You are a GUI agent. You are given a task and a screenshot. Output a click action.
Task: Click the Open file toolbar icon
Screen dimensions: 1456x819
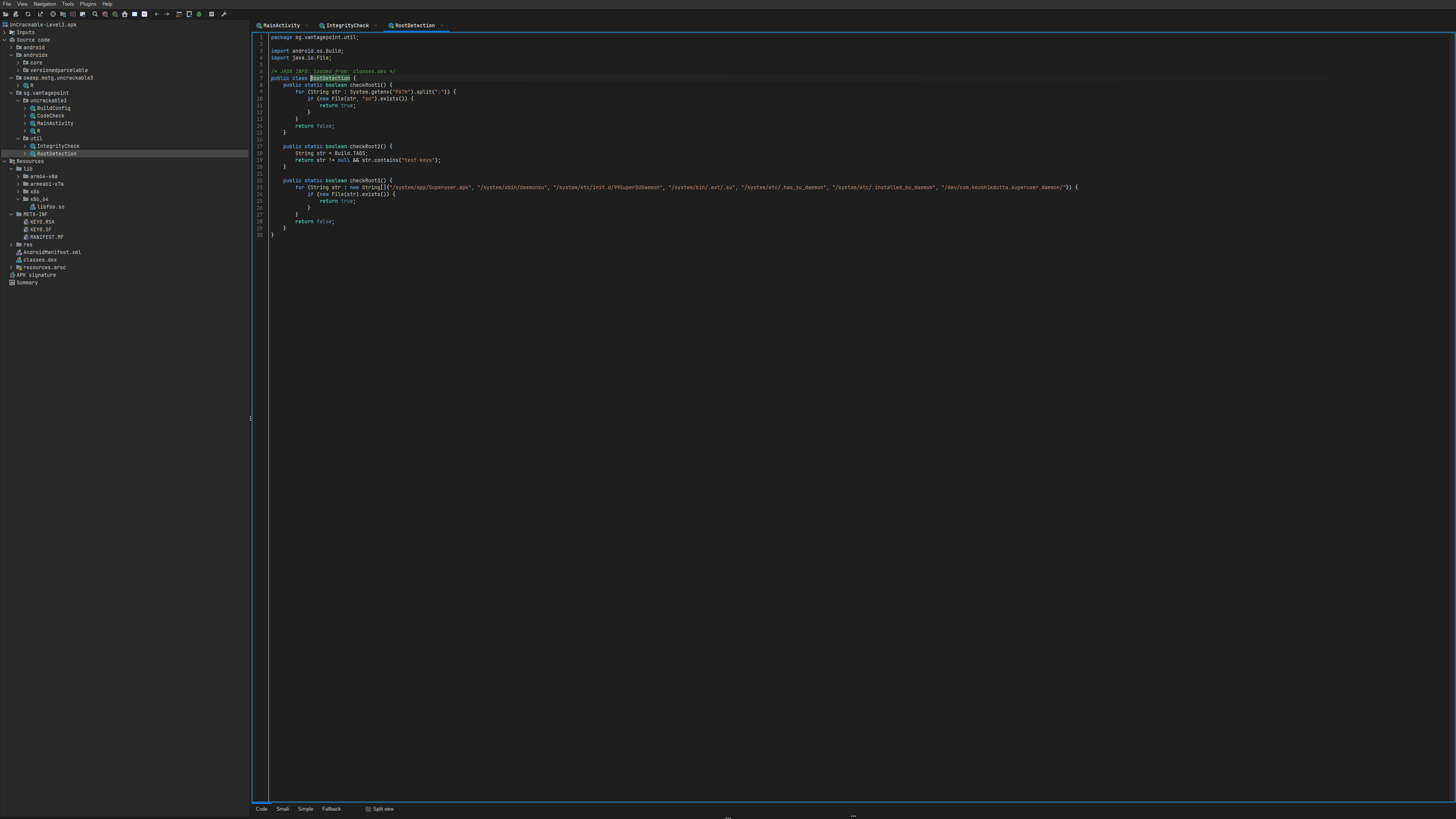(x=6, y=14)
